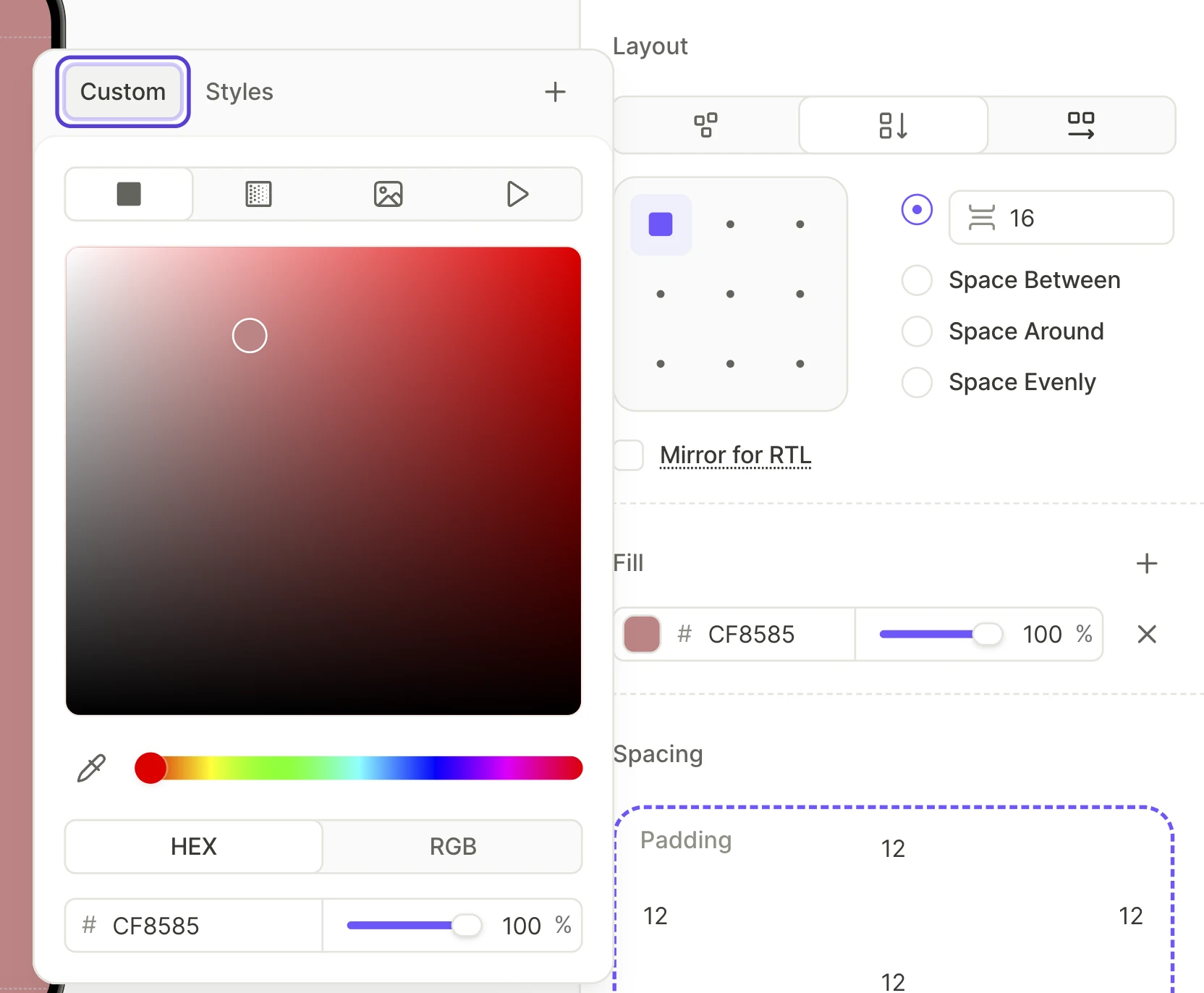1204x993 pixels.
Task: Add a new style with plus icon
Action: click(x=555, y=92)
